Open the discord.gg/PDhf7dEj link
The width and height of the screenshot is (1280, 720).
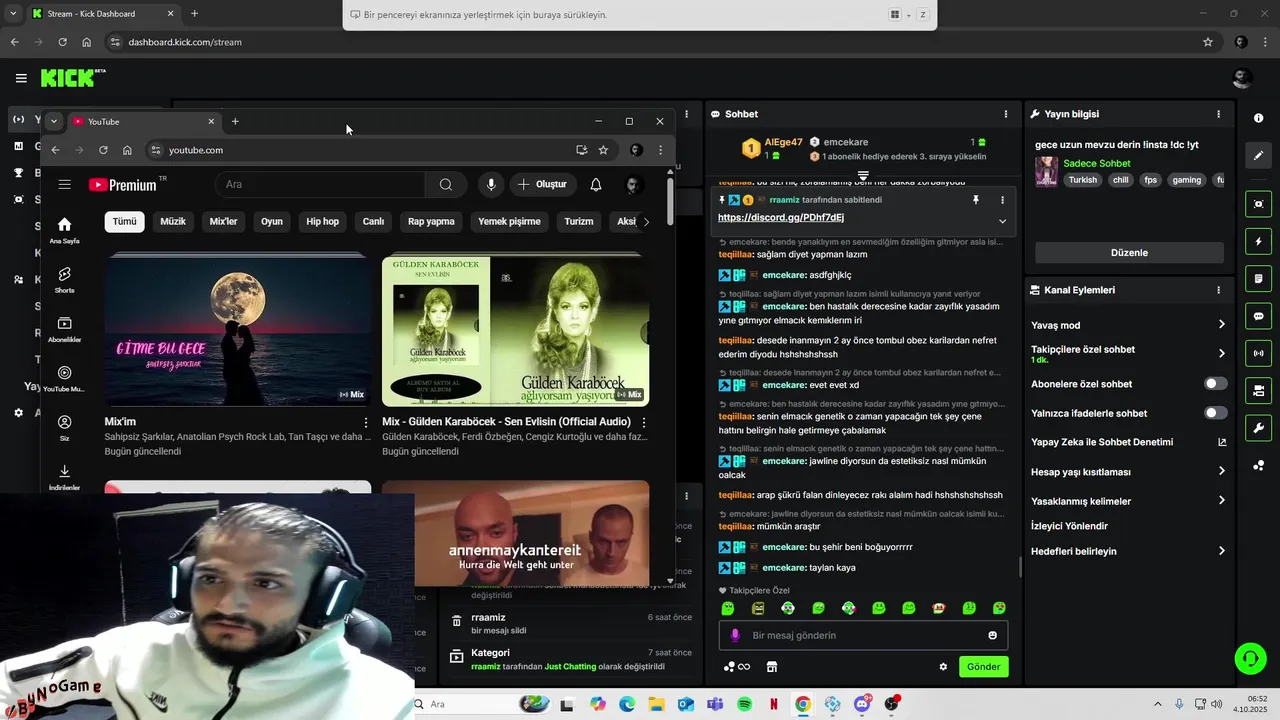[780, 217]
